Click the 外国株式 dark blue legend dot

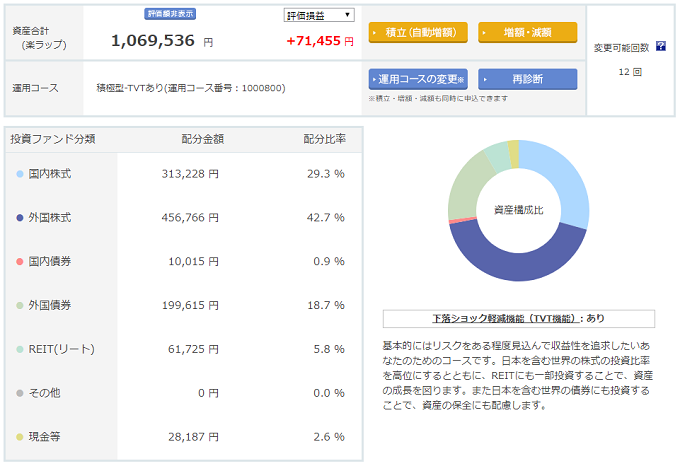point(20,218)
